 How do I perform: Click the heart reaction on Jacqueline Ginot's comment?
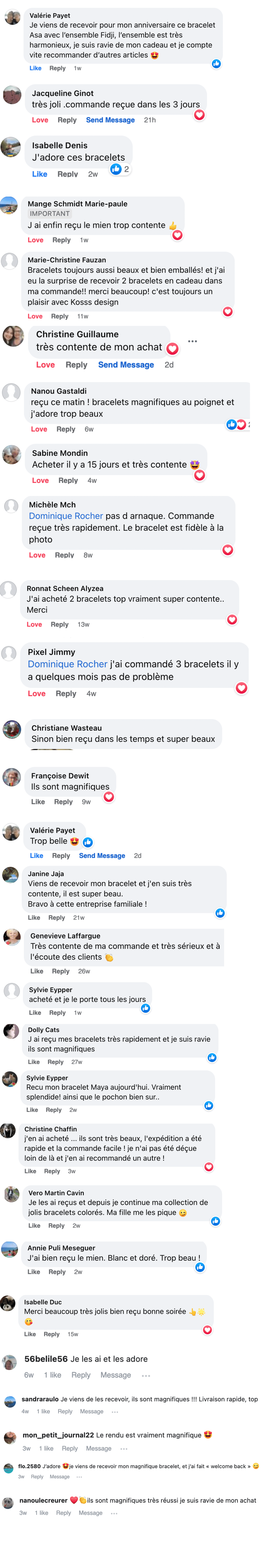[199, 115]
